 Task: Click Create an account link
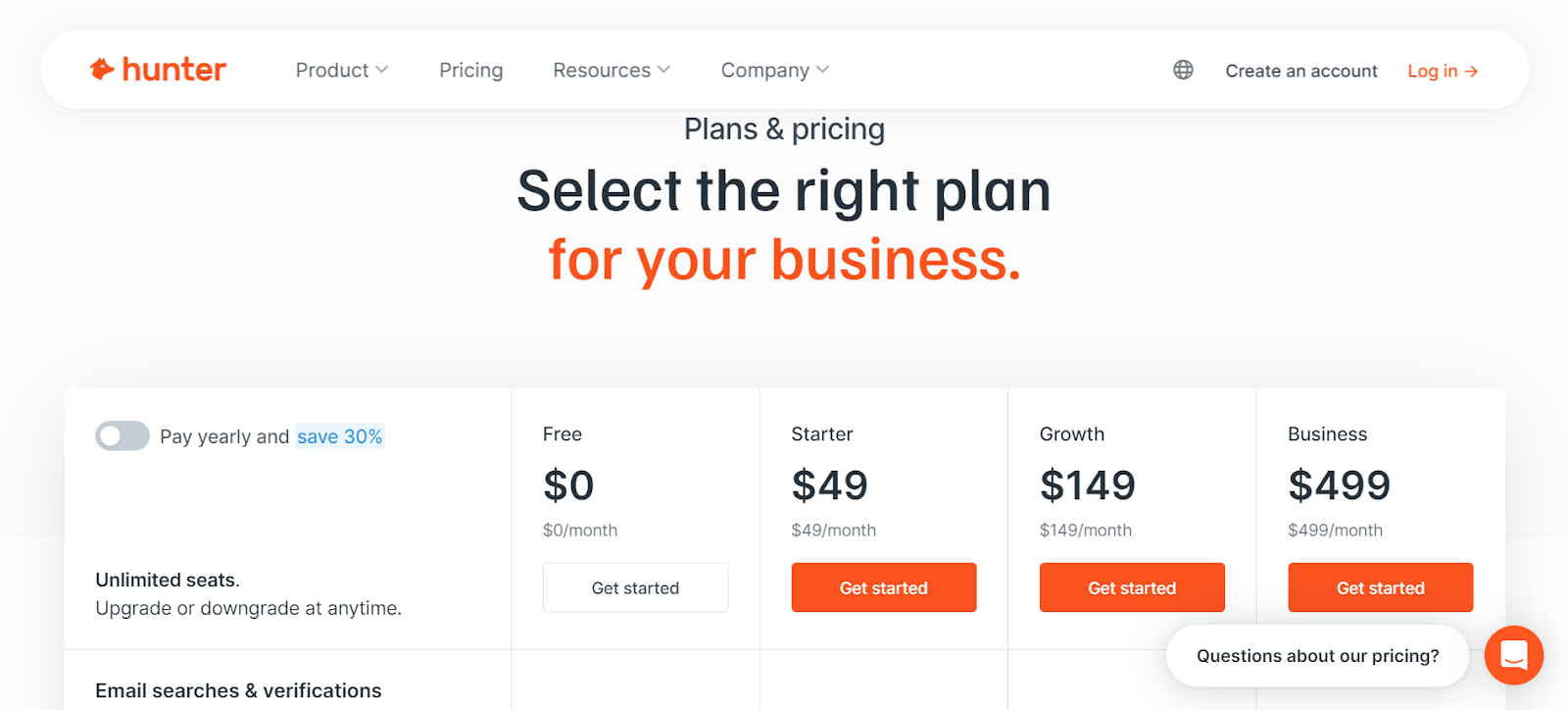tap(1300, 71)
